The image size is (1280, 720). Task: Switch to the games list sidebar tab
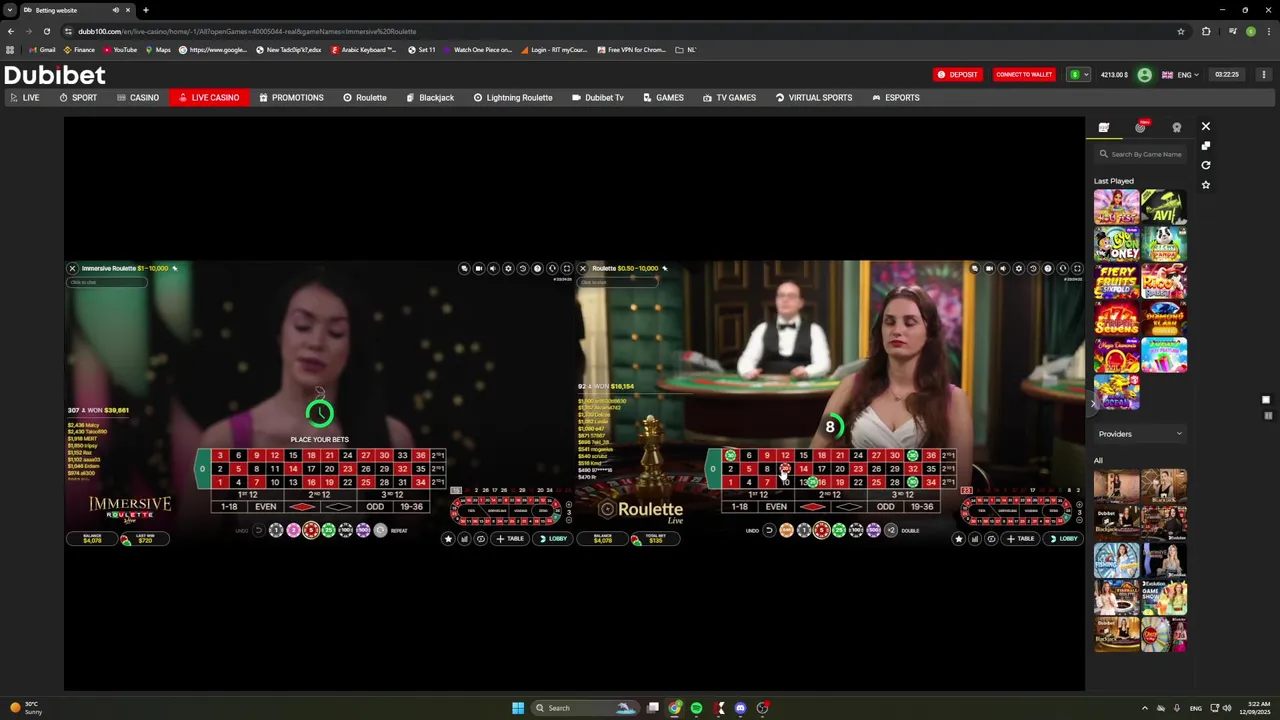(x=1104, y=128)
